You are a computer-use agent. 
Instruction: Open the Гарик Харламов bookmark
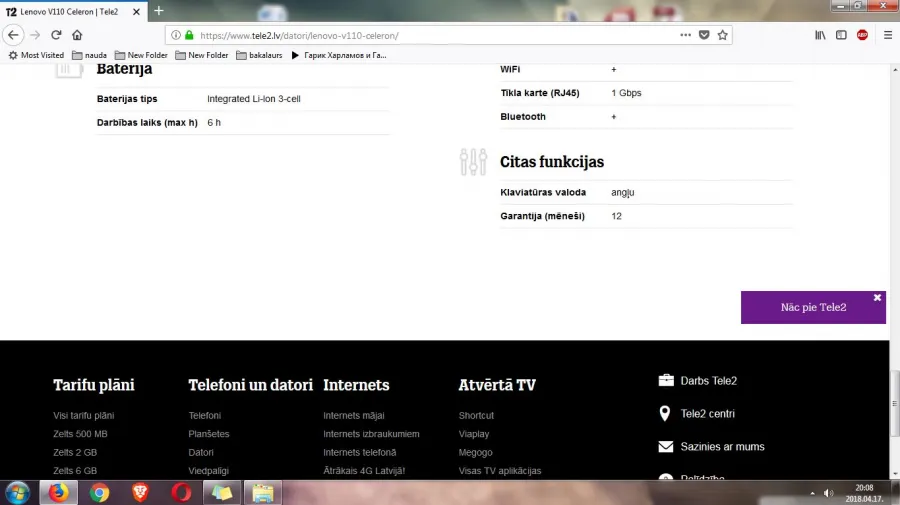coord(339,55)
